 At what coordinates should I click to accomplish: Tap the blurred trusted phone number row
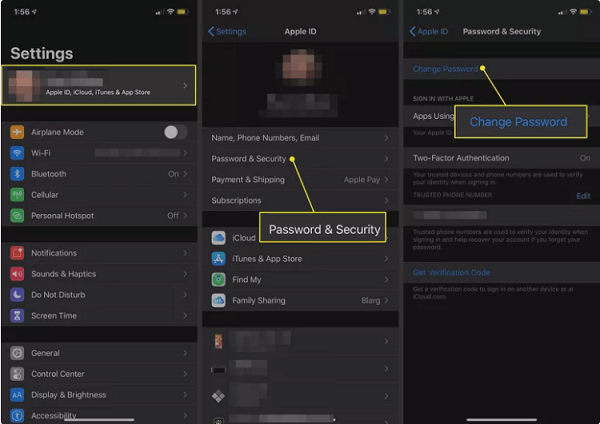click(501, 215)
